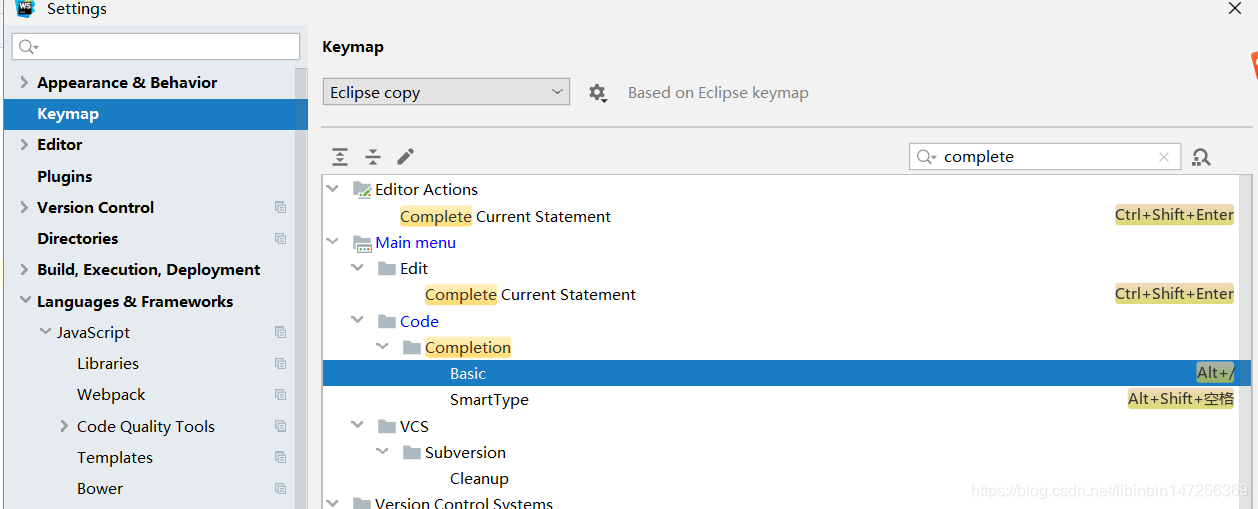This screenshot has width=1258, height=509.
Task: Click the project-level icon beside Directories
Action: coord(280,238)
